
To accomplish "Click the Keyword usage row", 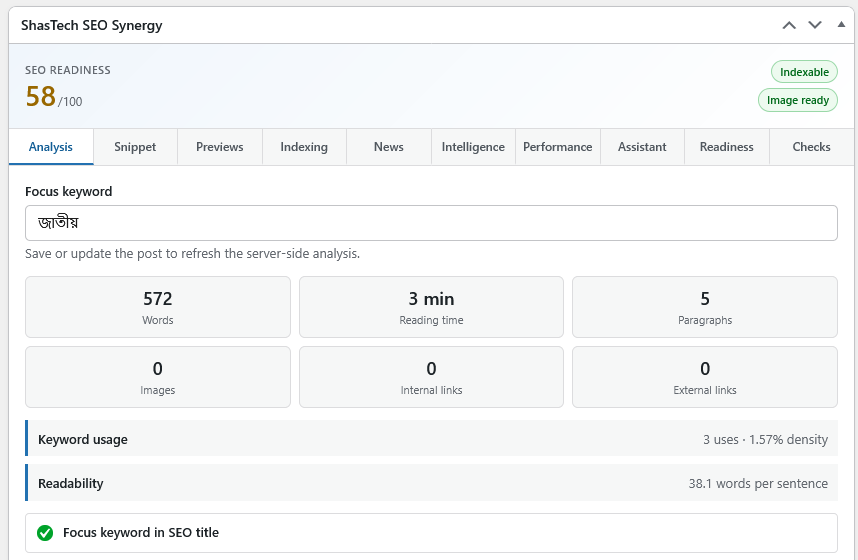I will point(431,438).
